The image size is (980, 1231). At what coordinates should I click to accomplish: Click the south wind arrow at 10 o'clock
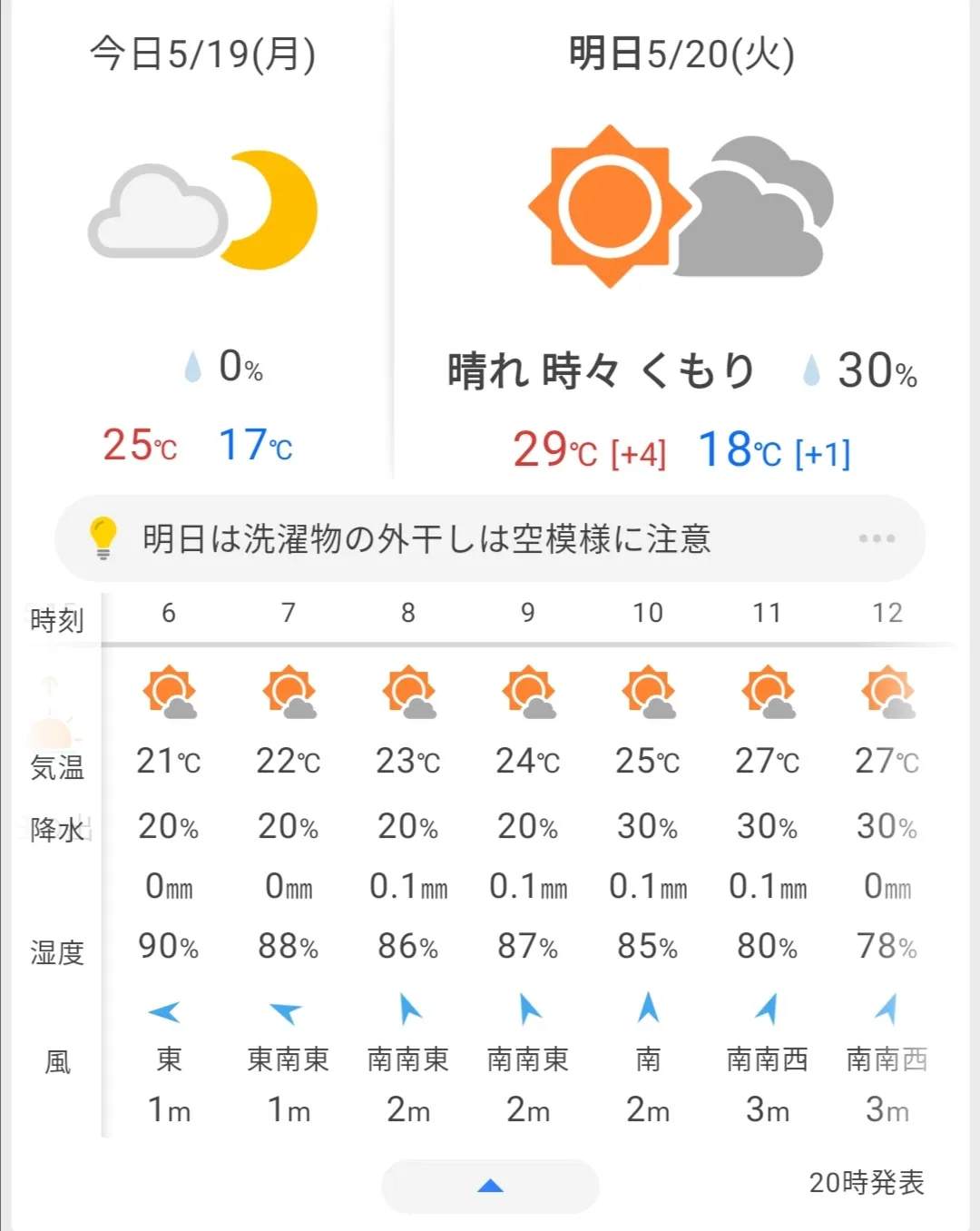coord(648,1008)
